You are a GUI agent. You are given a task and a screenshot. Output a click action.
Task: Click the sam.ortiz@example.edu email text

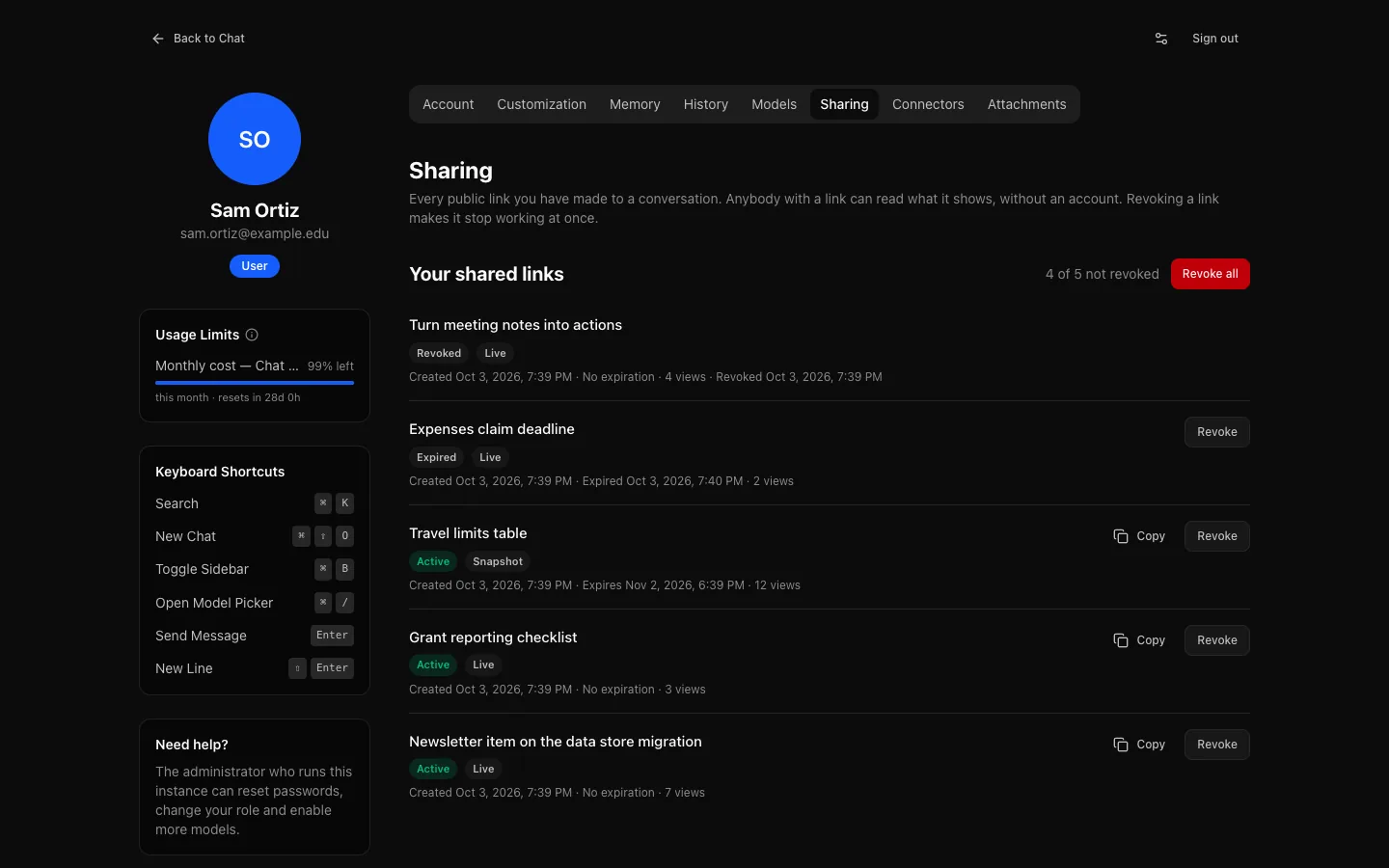pos(255,233)
